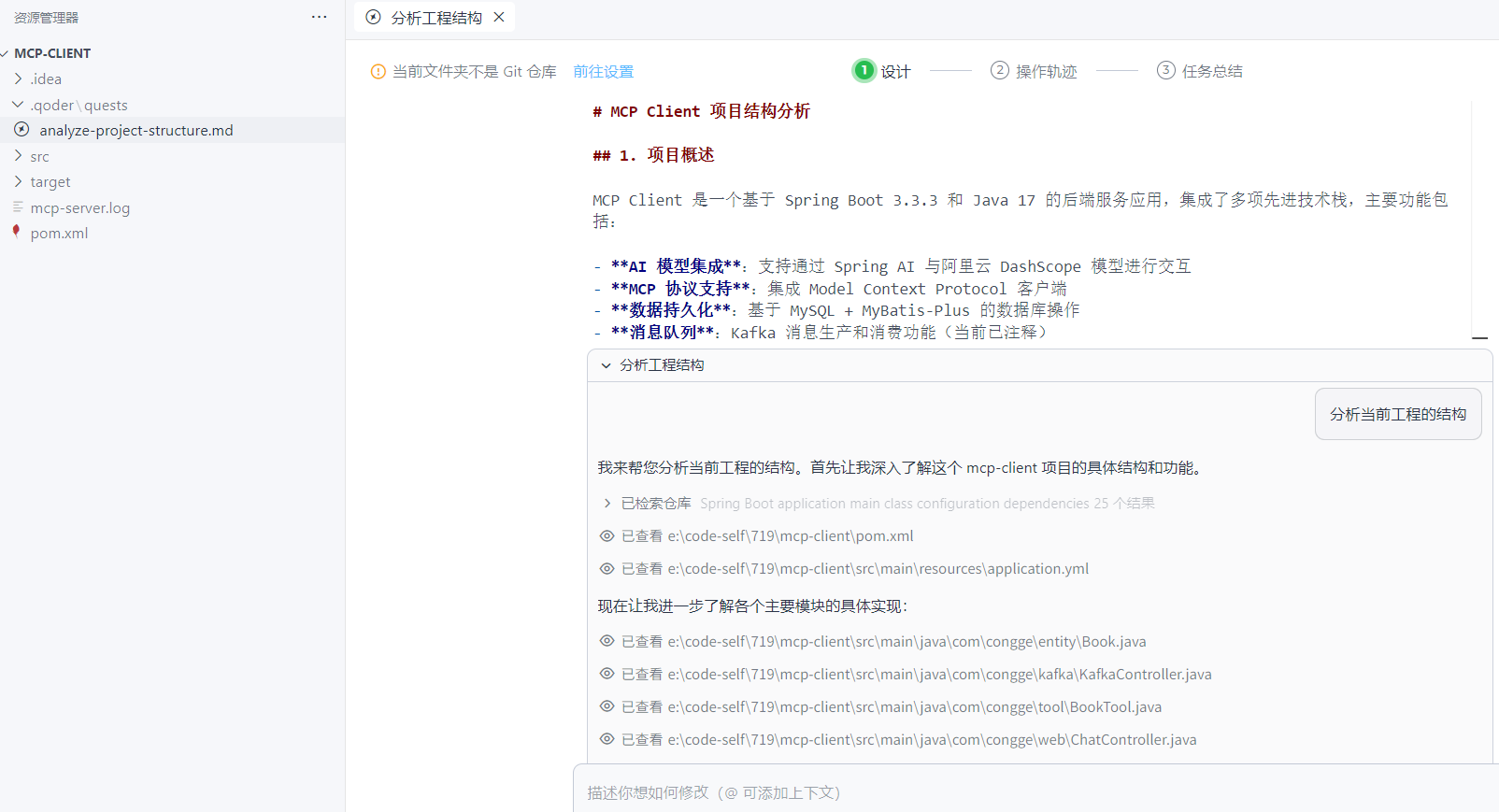Click the '**AI 模型集成**' bullet line
1499x812 pixels.
[x=892, y=266]
